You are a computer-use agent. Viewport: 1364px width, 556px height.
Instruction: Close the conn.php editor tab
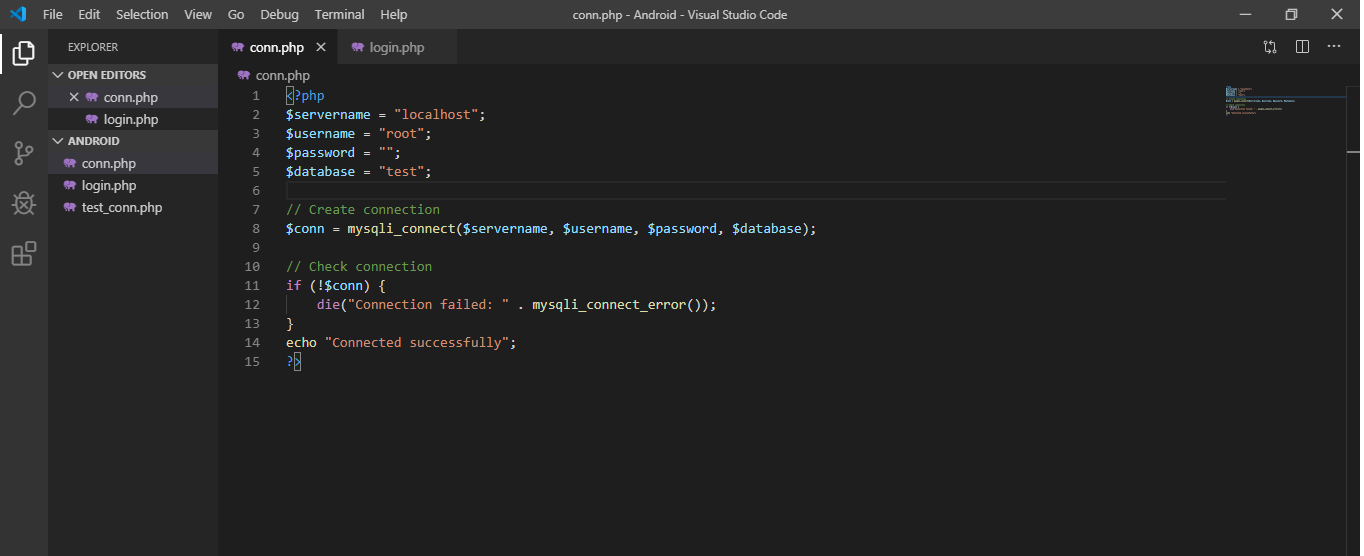coord(321,47)
